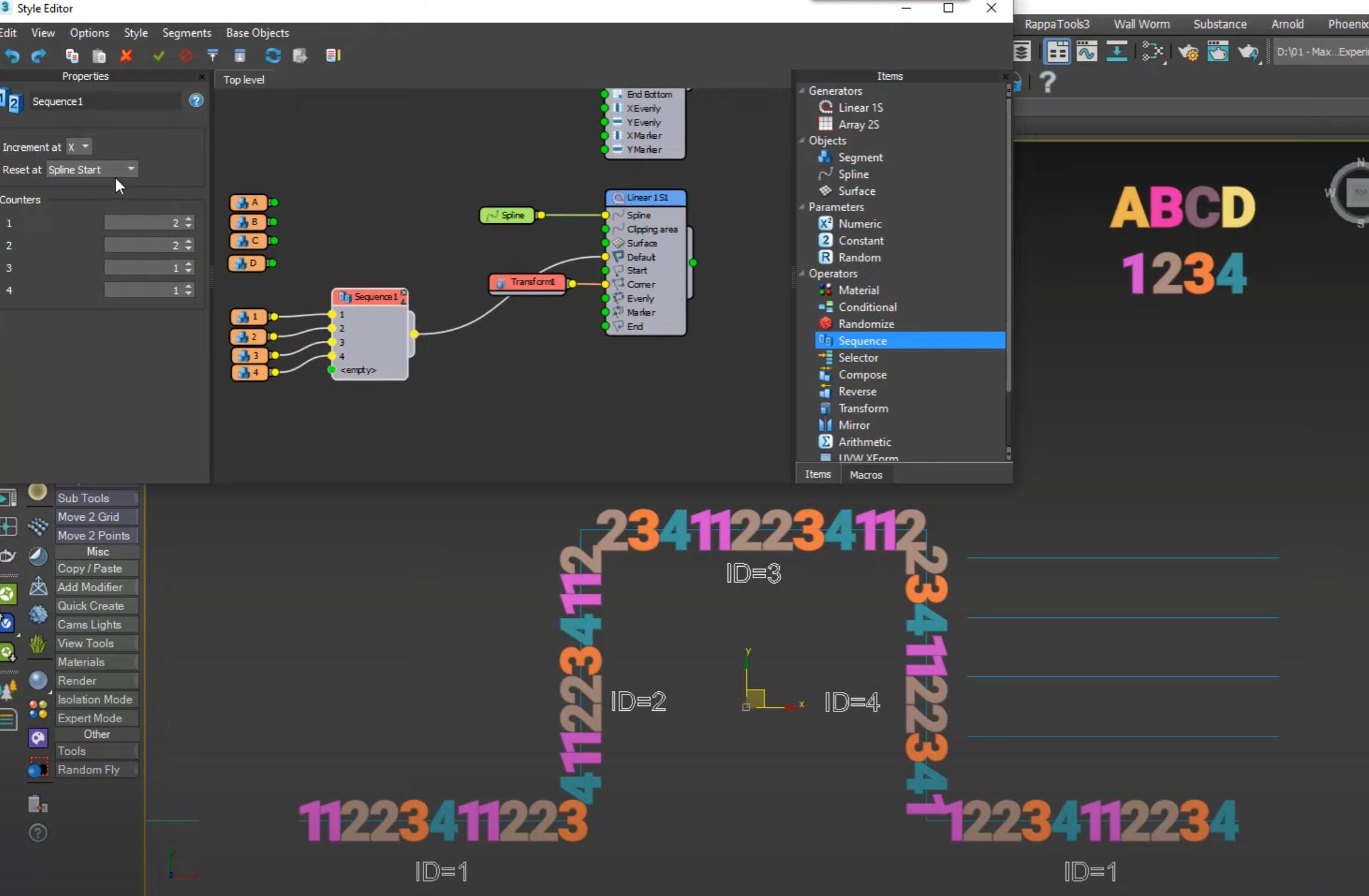Select Material operator item
Screen dimensions: 1369x896
tap(858, 290)
